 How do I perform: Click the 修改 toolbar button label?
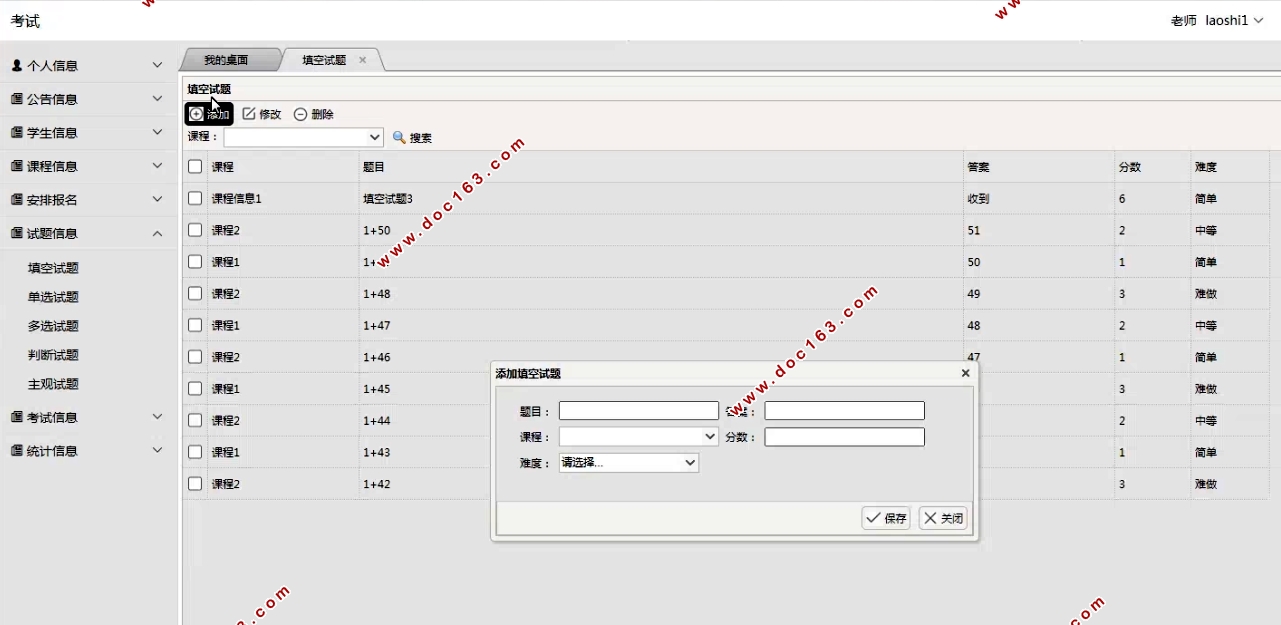pos(270,114)
